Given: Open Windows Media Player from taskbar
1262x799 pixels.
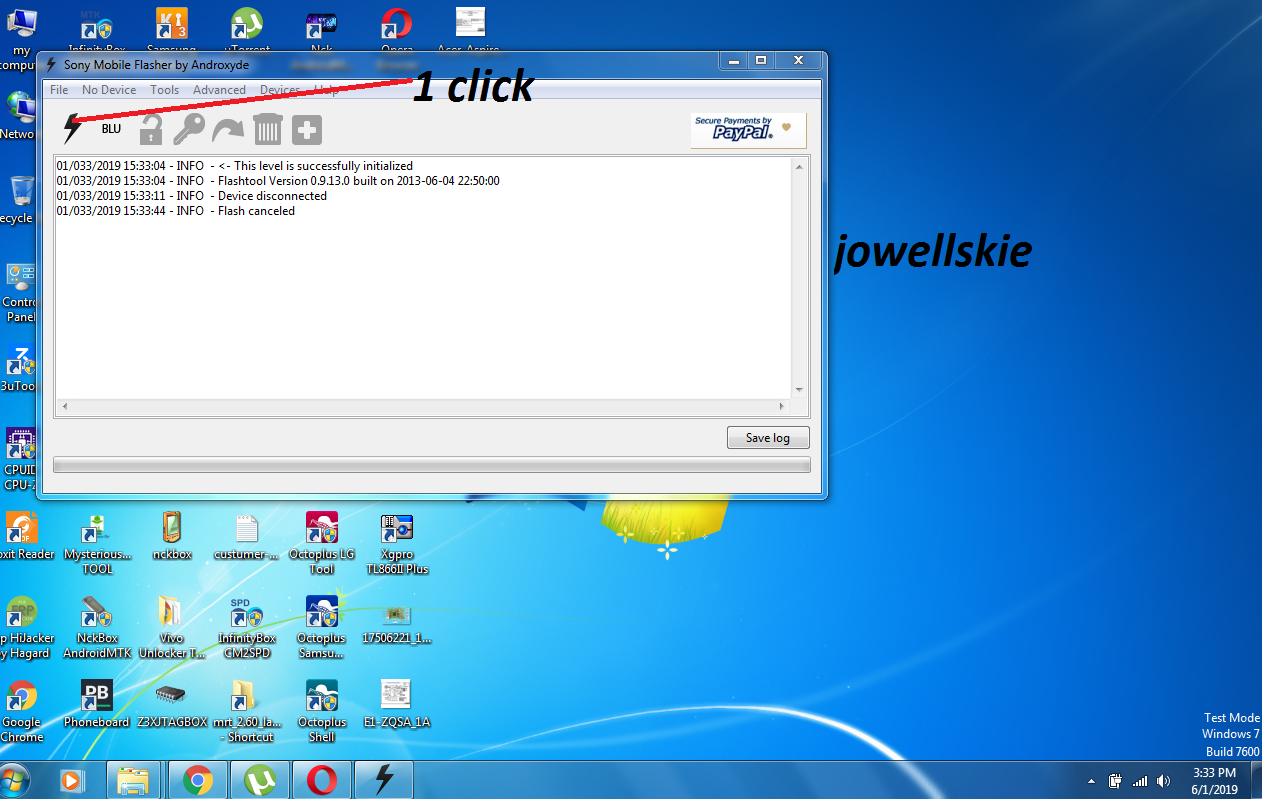Looking at the screenshot, I should click(72, 780).
